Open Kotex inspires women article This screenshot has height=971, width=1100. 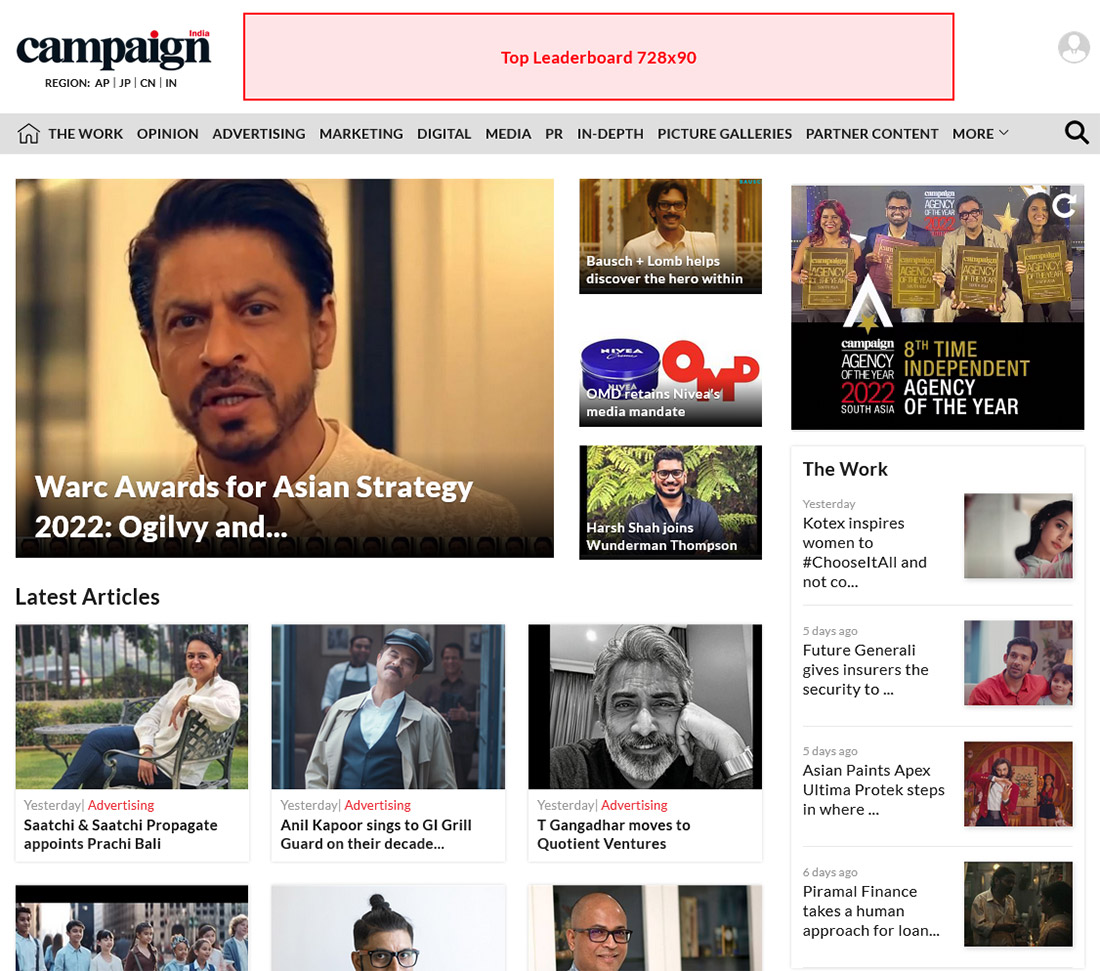click(865, 552)
